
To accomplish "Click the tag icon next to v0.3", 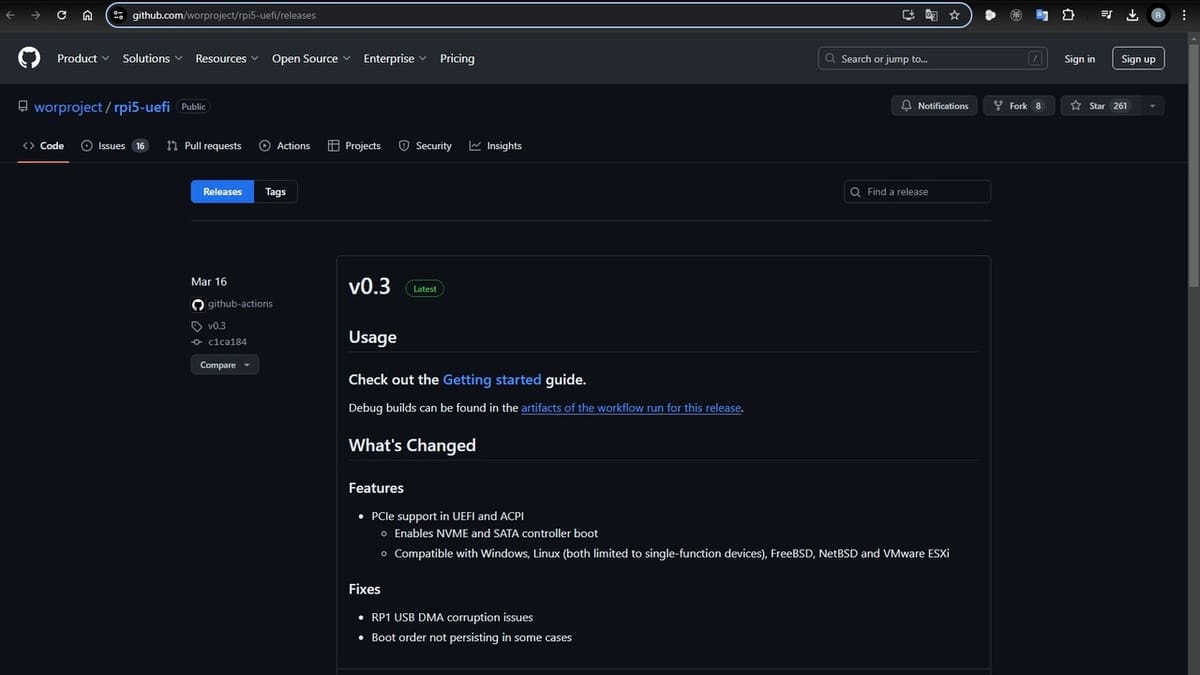I will pos(197,326).
